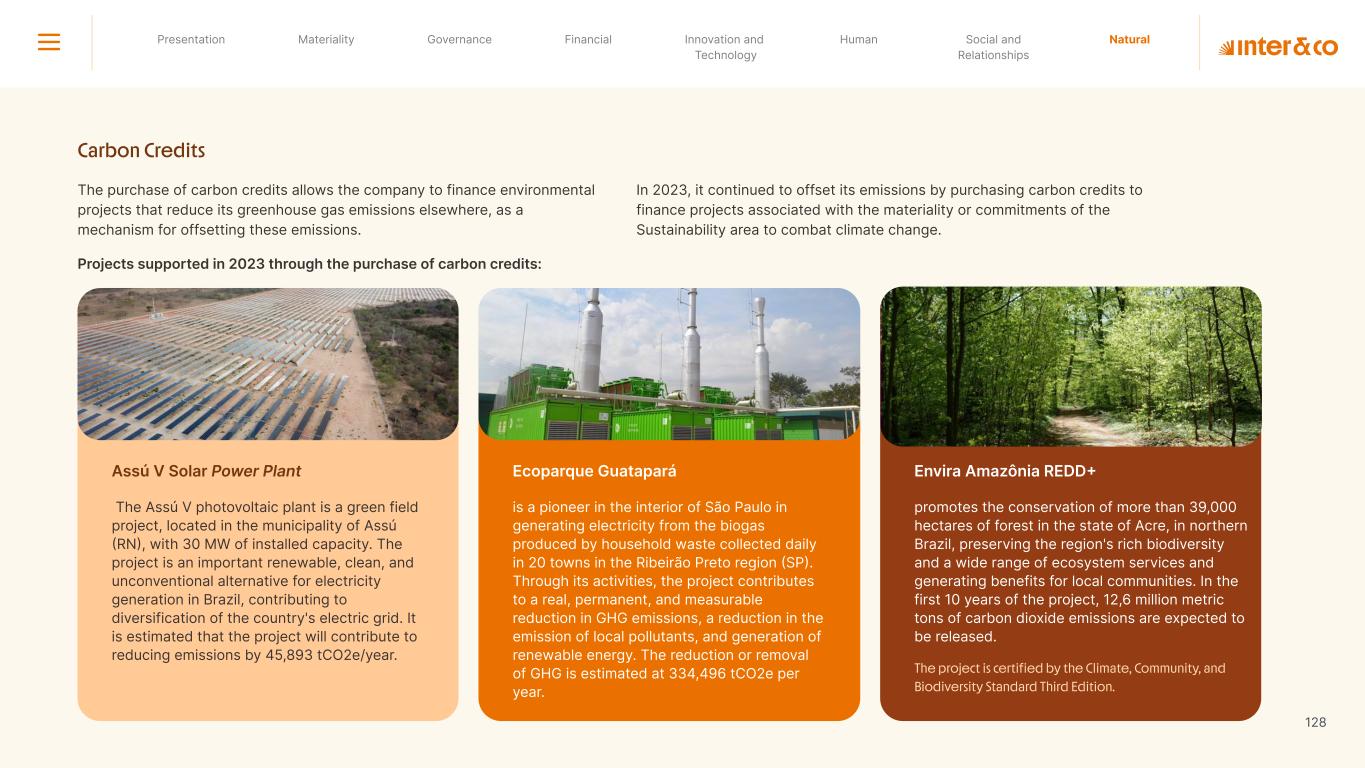Click the page number 128
Viewport: 1365px width, 768px height.
click(1315, 722)
